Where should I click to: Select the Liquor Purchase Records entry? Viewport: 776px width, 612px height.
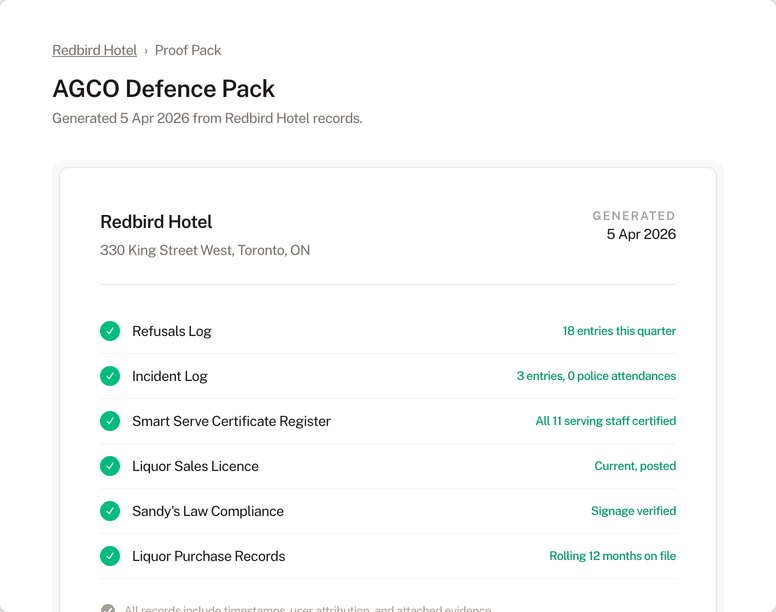[208, 556]
